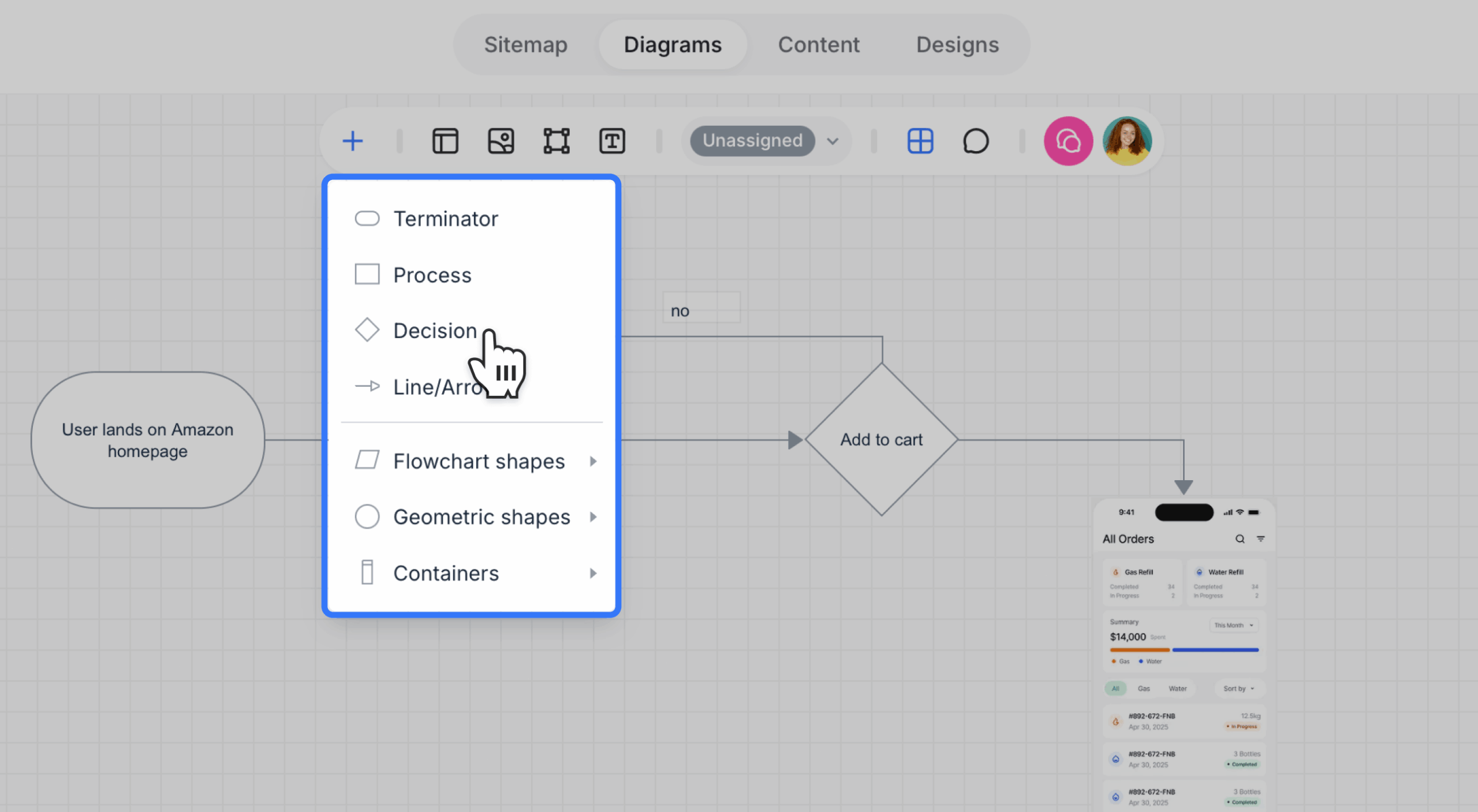Image resolution: width=1478 pixels, height=812 pixels.
Task: Click the Line/Arrow arrow icon
Action: (x=367, y=386)
